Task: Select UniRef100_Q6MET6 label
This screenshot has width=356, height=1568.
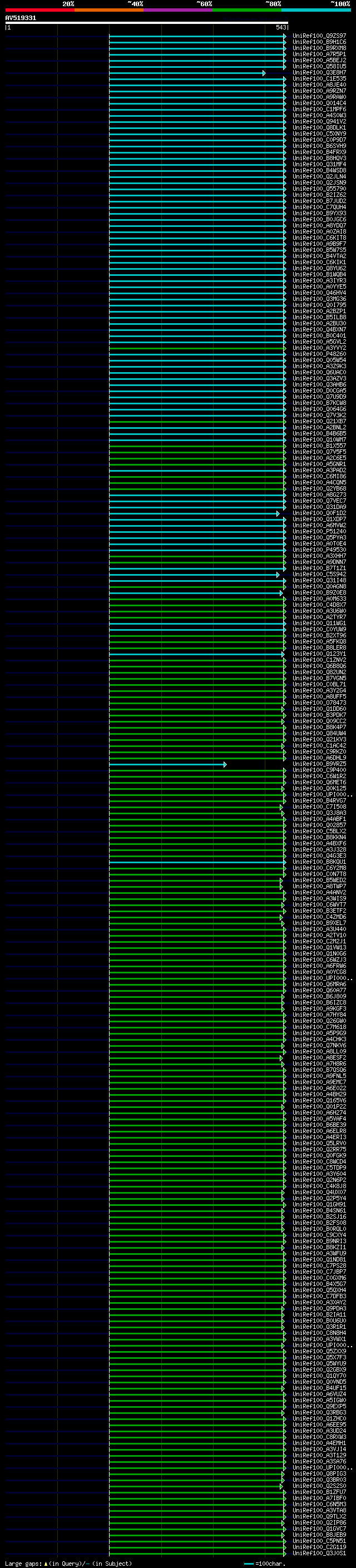Action: 319,783
